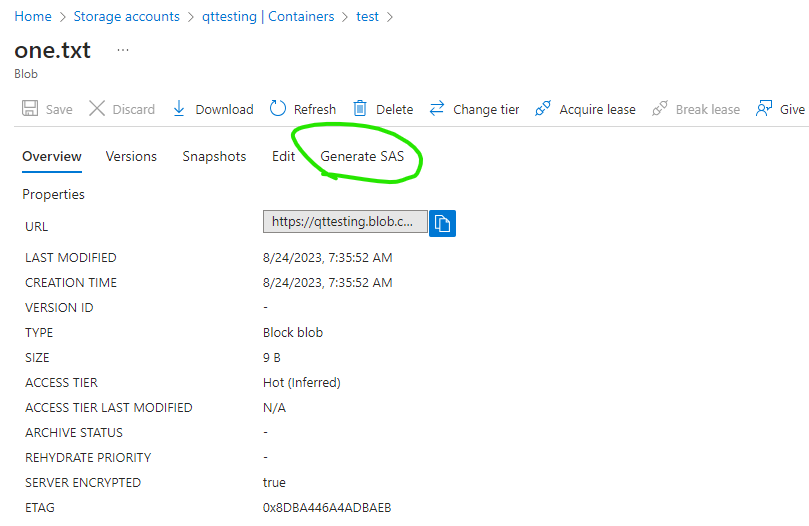Image resolution: width=809 pixels, height=526 pixels.
Task: Open the more options ellipsis next to one.txt
Action: (x=123, y=50)
